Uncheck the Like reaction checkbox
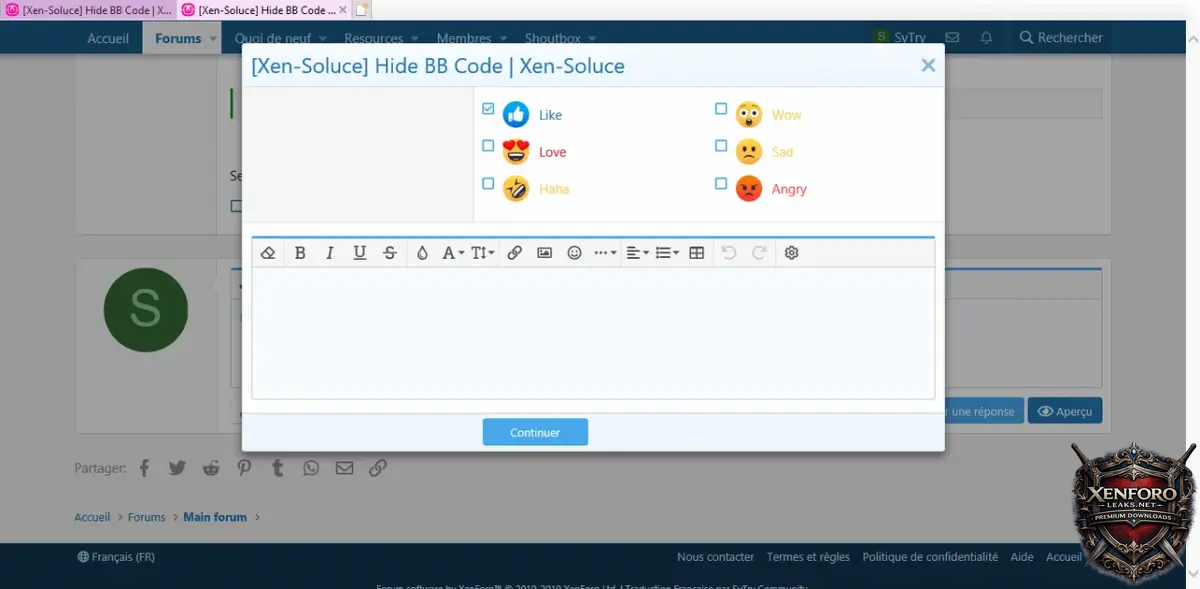The width and height of the screenshot is (1200, 589). (488, 109)
